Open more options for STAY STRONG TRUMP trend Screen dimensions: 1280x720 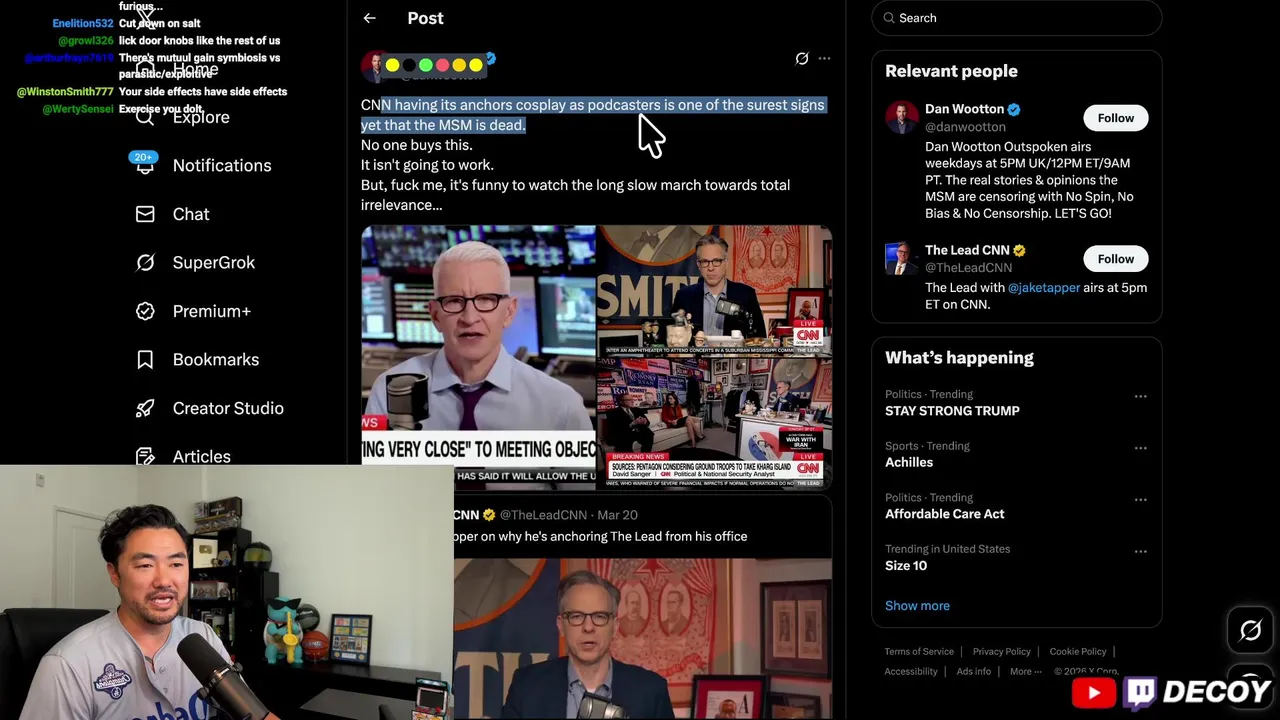tap(1140, 397)
